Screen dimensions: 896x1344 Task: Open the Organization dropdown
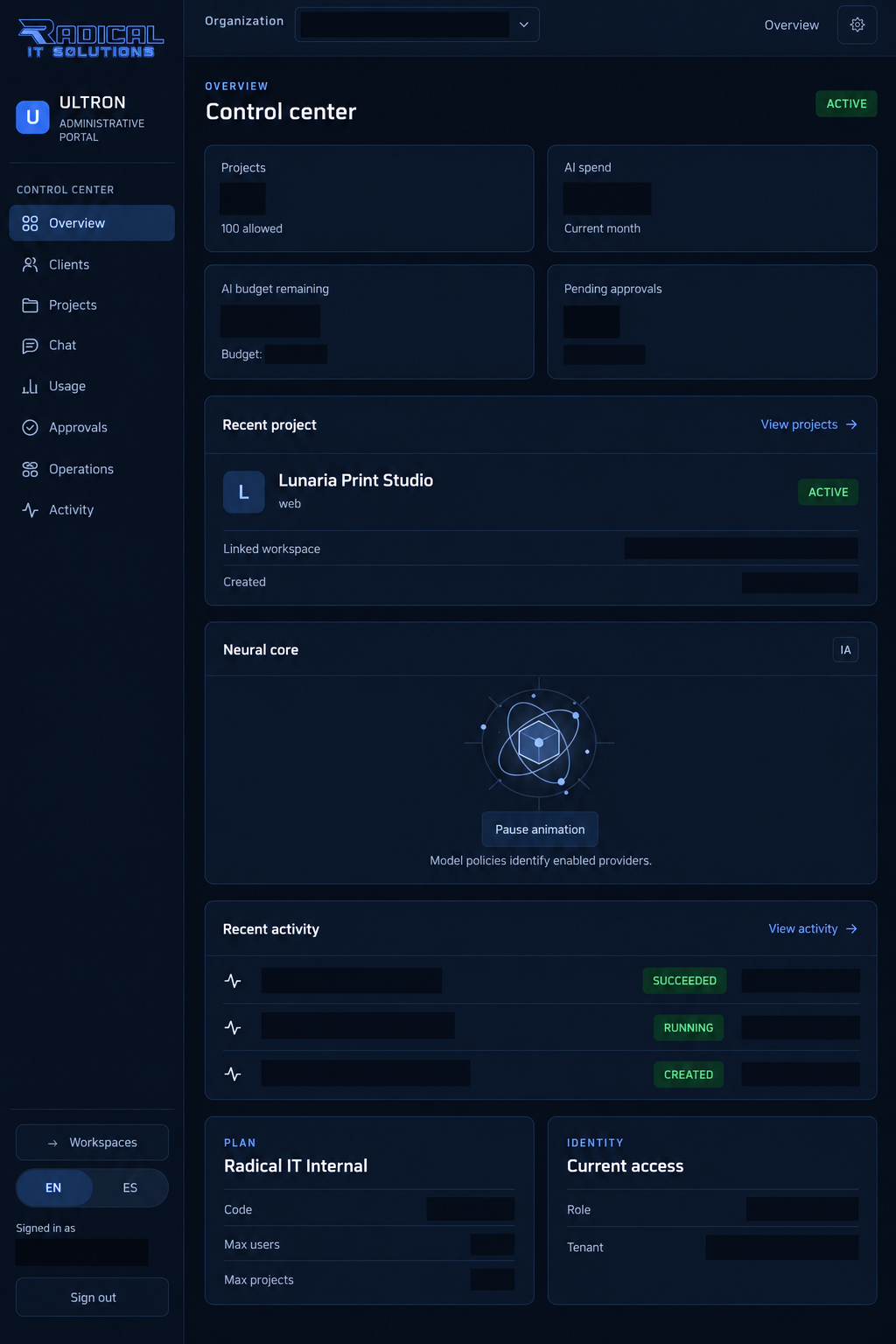tap(417, 24)
